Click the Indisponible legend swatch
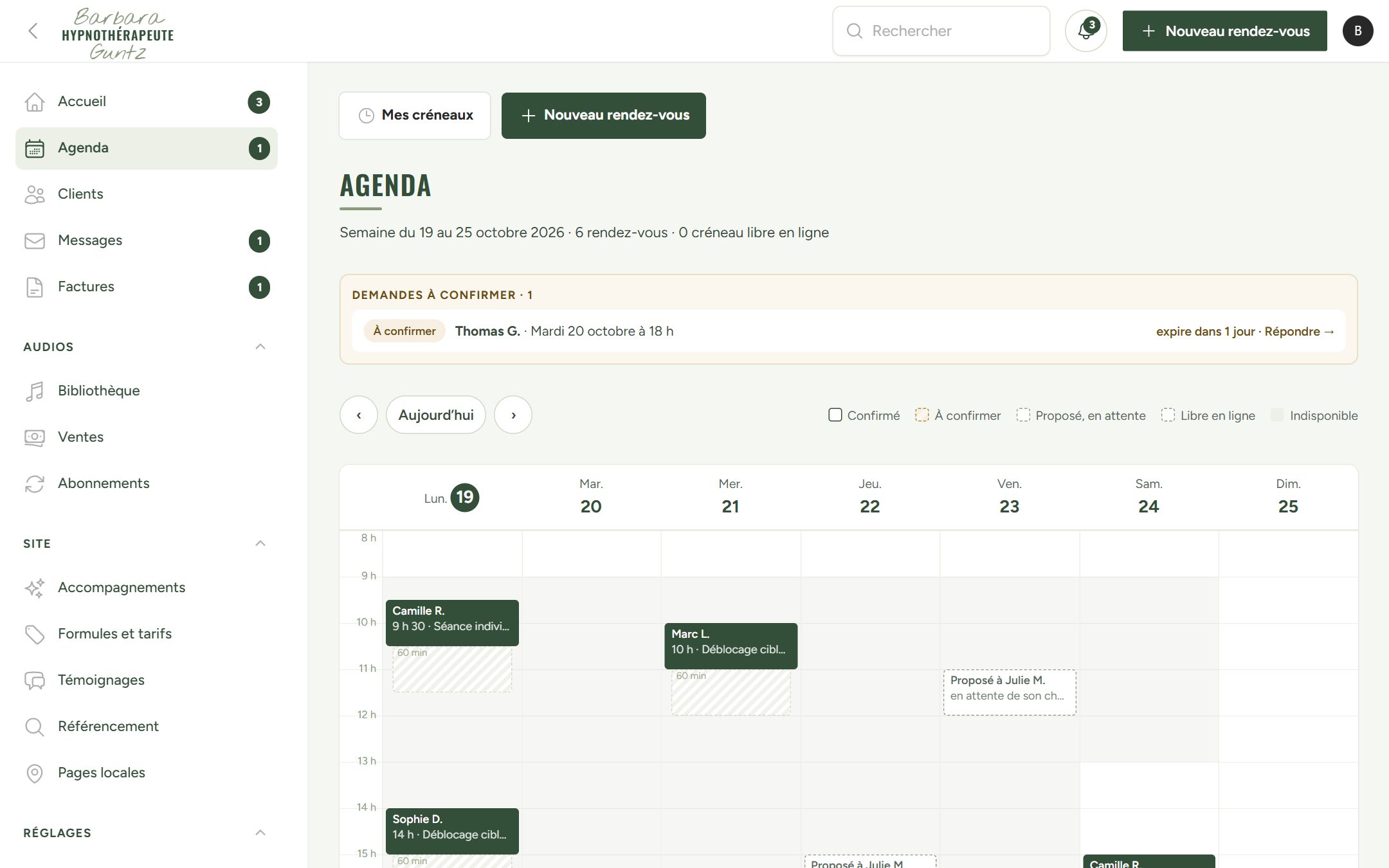1389x868 pixels. 1278,415
